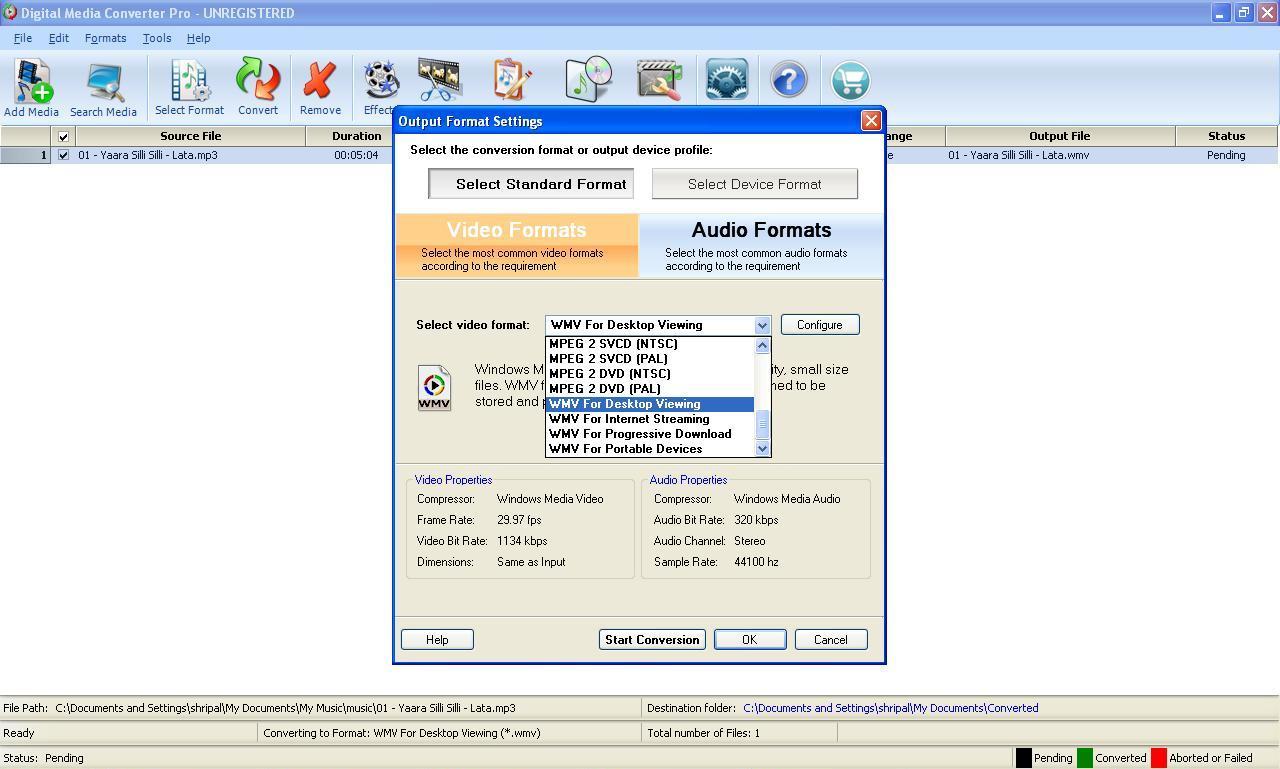The image size is (1280, 769).
Task: Open the Tools menu
Action: (157, 38)
